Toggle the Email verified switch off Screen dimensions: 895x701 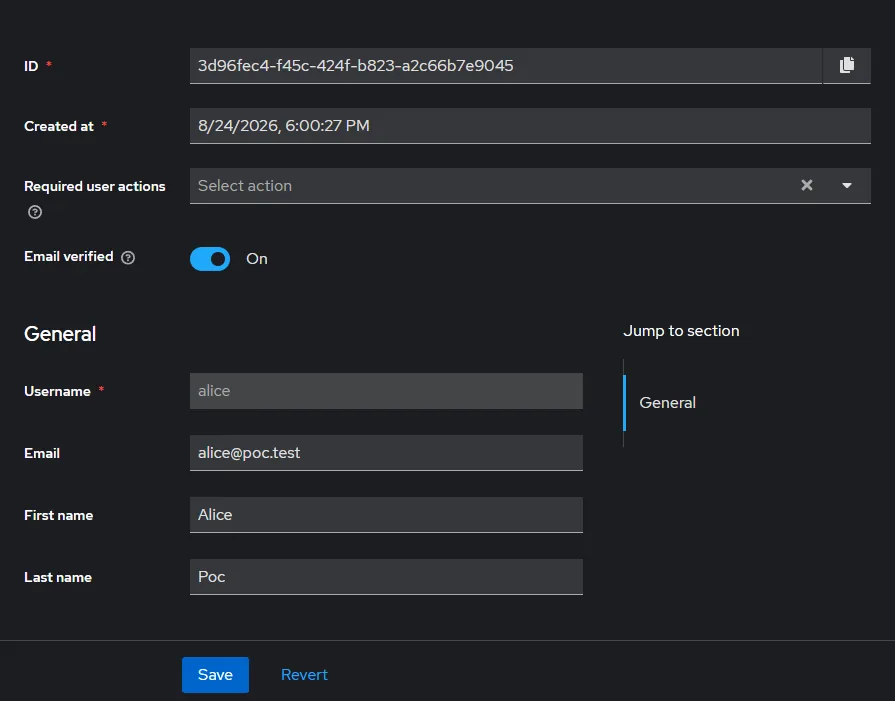coord(210,259)
